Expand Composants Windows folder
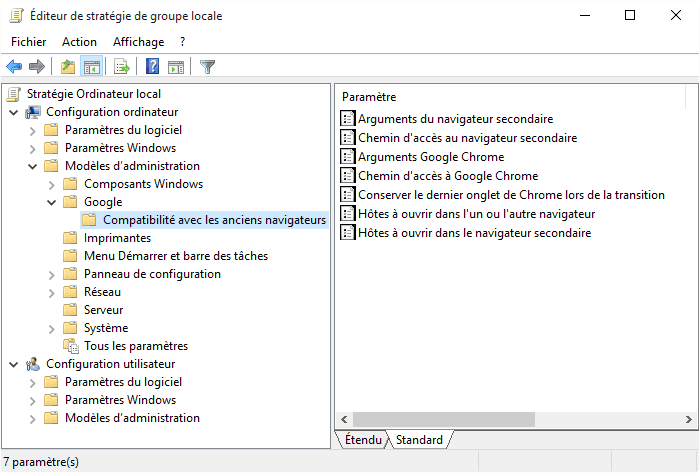 (52, 185)
